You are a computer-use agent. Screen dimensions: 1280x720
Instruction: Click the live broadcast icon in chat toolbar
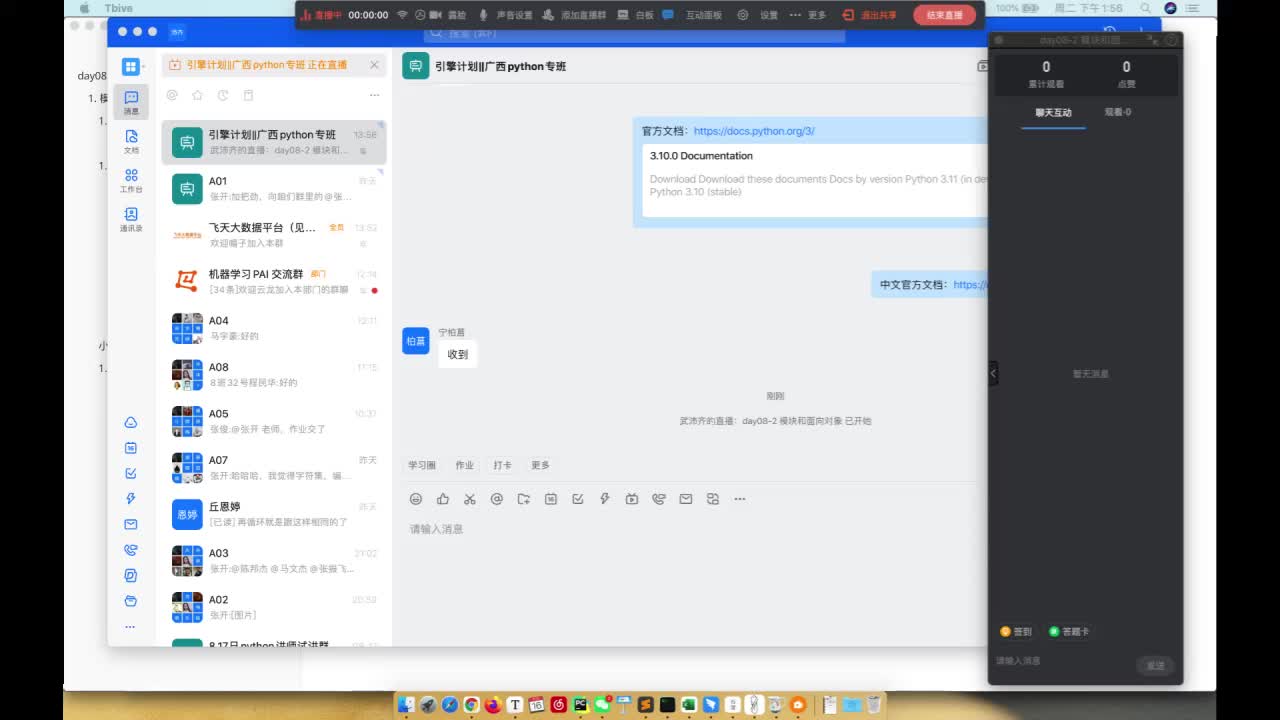pyautogui.click(x=632, y=499)
